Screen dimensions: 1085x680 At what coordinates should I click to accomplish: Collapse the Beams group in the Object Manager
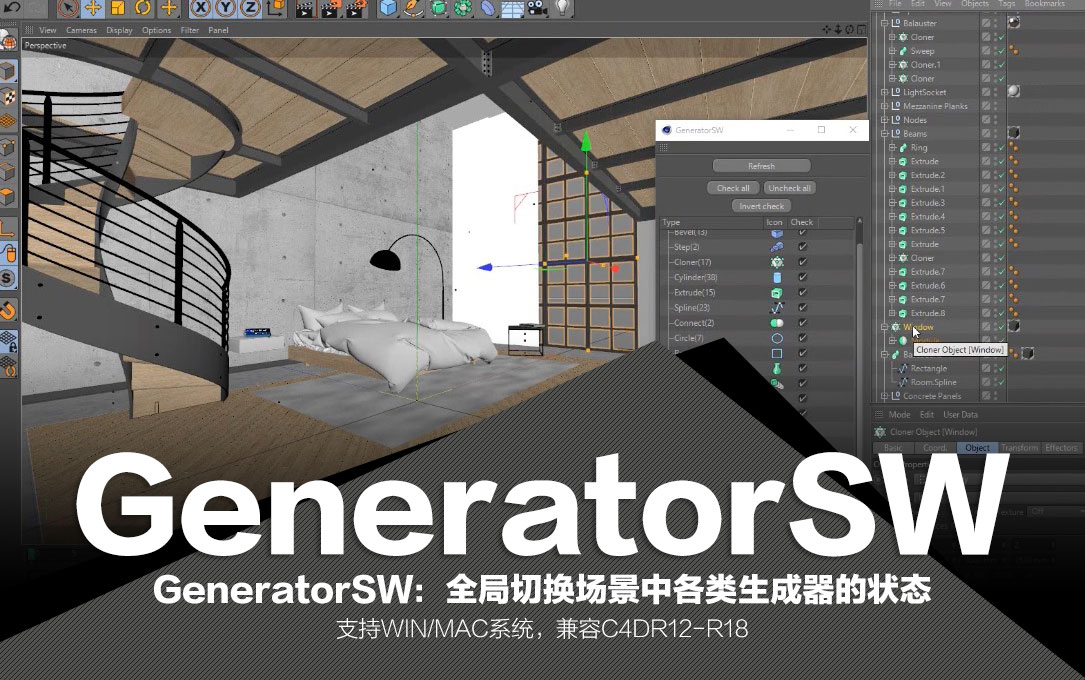click(883, 132)
